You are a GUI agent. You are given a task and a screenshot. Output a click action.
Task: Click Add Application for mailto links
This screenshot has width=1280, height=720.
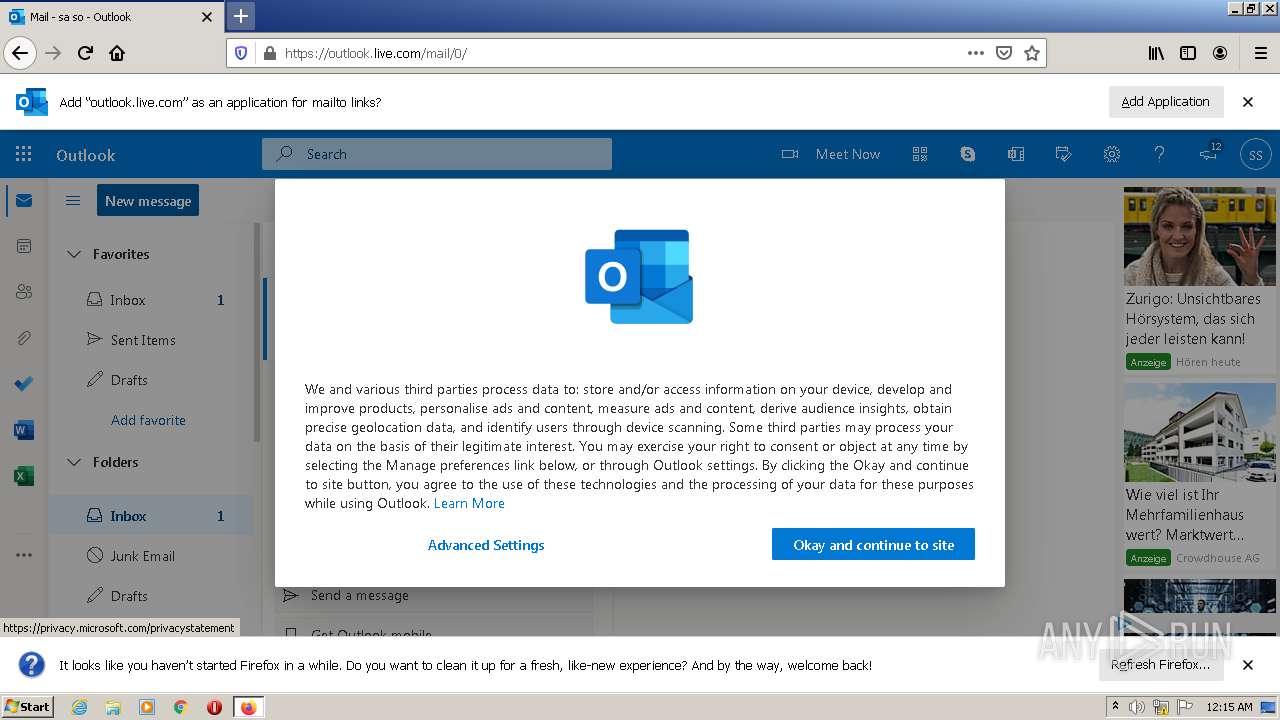(1166, 102)
